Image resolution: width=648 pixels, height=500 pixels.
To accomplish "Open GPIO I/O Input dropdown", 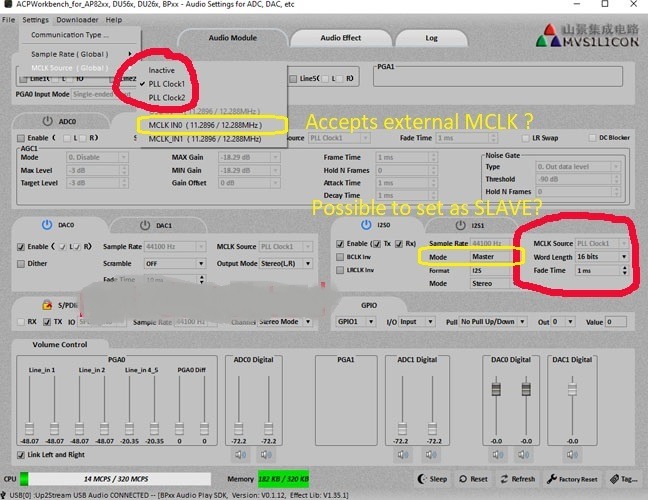I will click(x=417, y=321).
